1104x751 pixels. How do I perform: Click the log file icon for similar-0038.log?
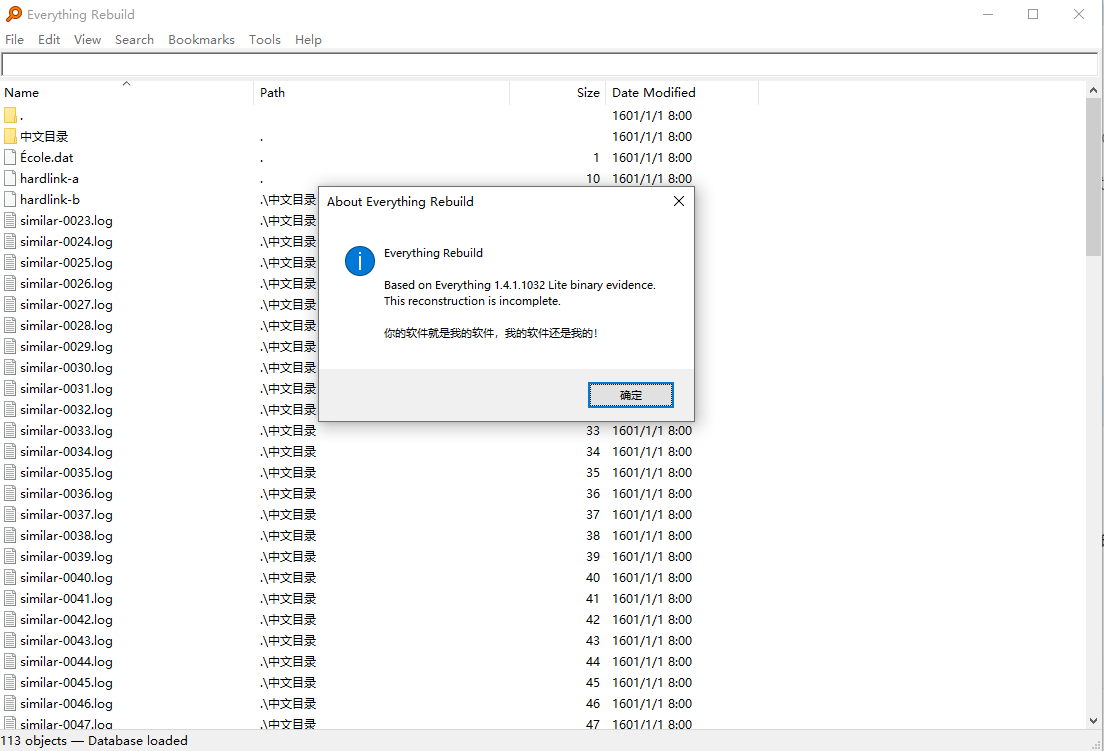point(10,536)
